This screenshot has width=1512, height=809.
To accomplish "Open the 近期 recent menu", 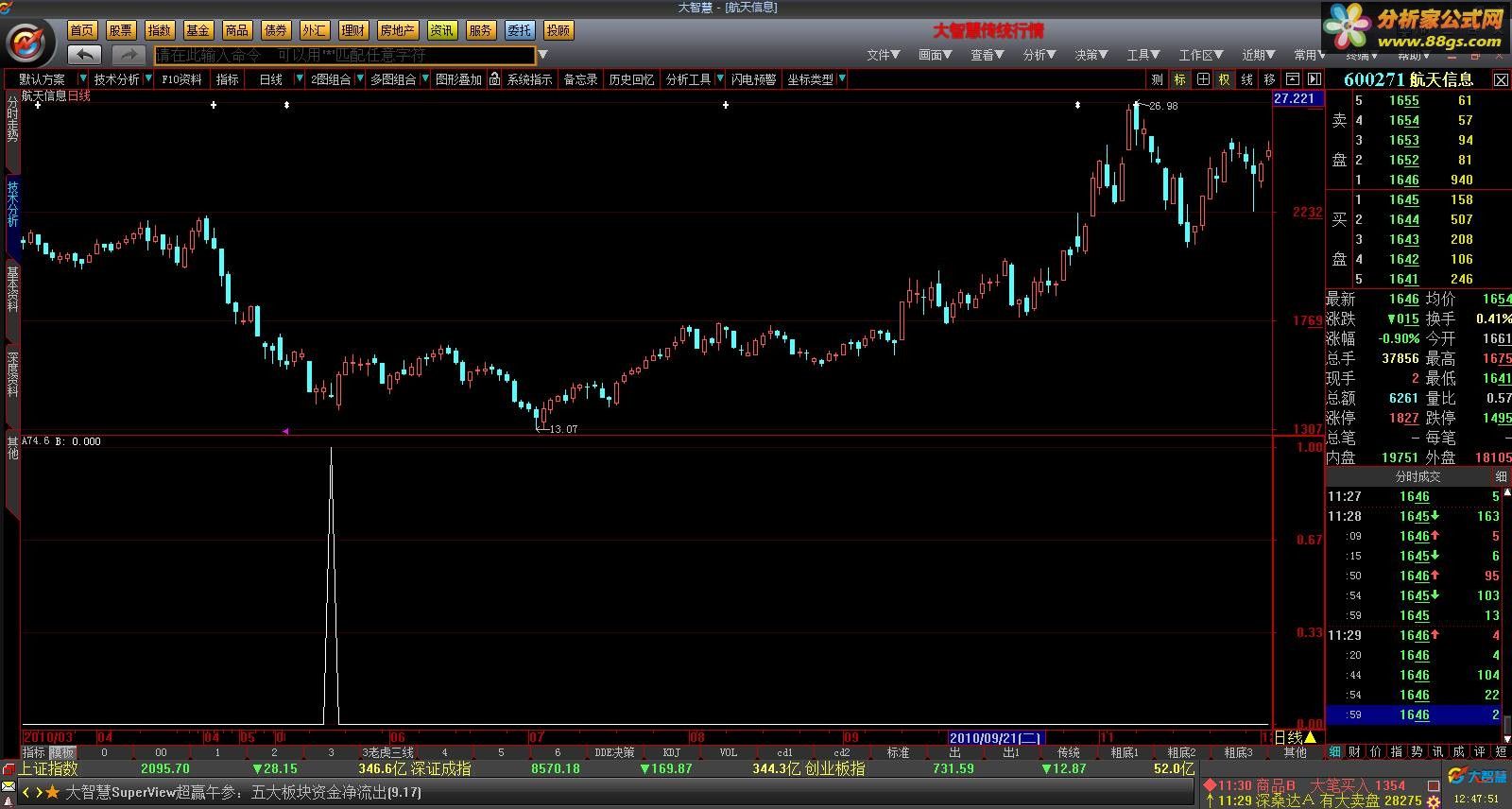I will 1258,55.
